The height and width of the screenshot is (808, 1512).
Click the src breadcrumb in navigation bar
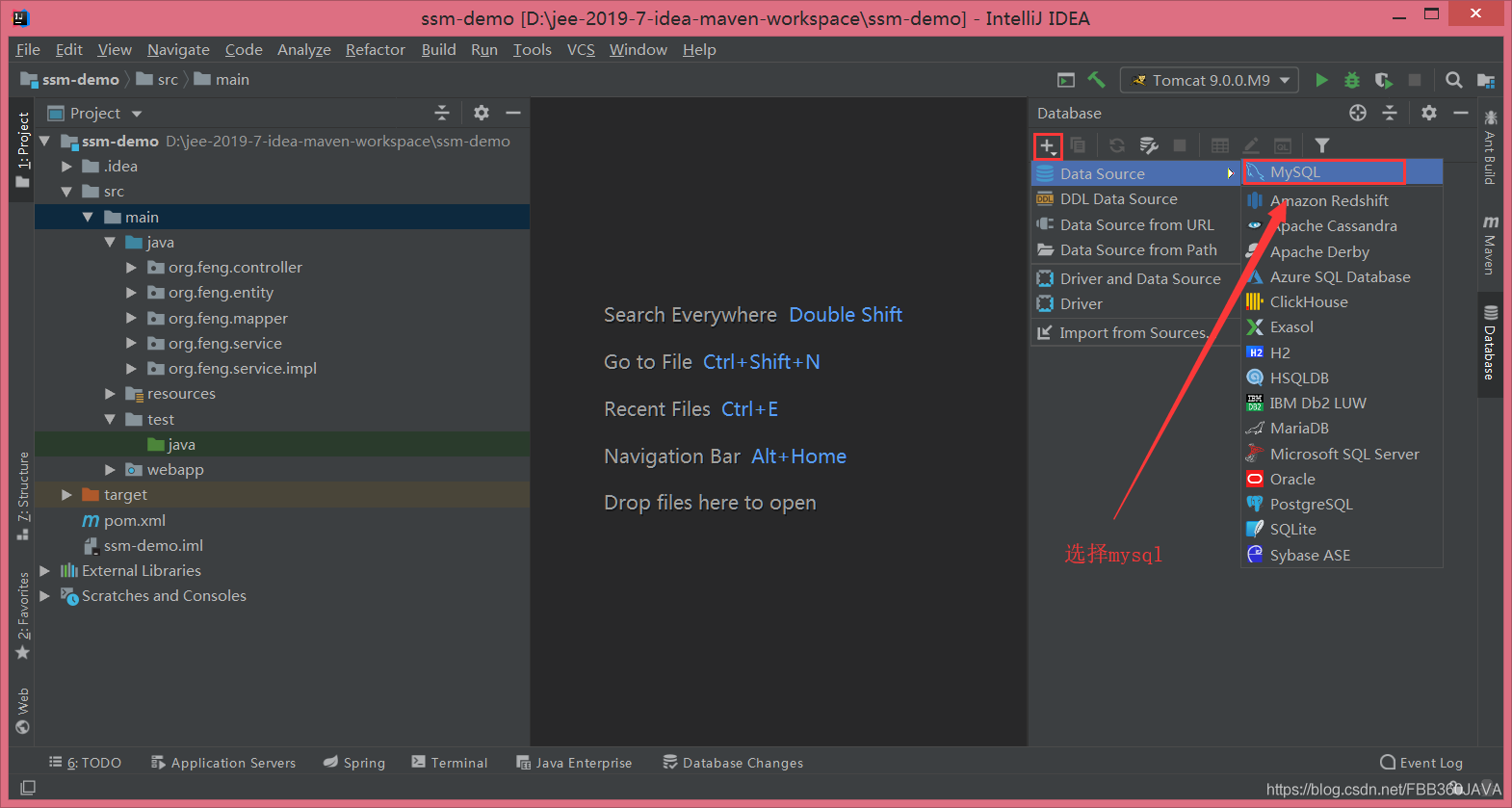168,80
